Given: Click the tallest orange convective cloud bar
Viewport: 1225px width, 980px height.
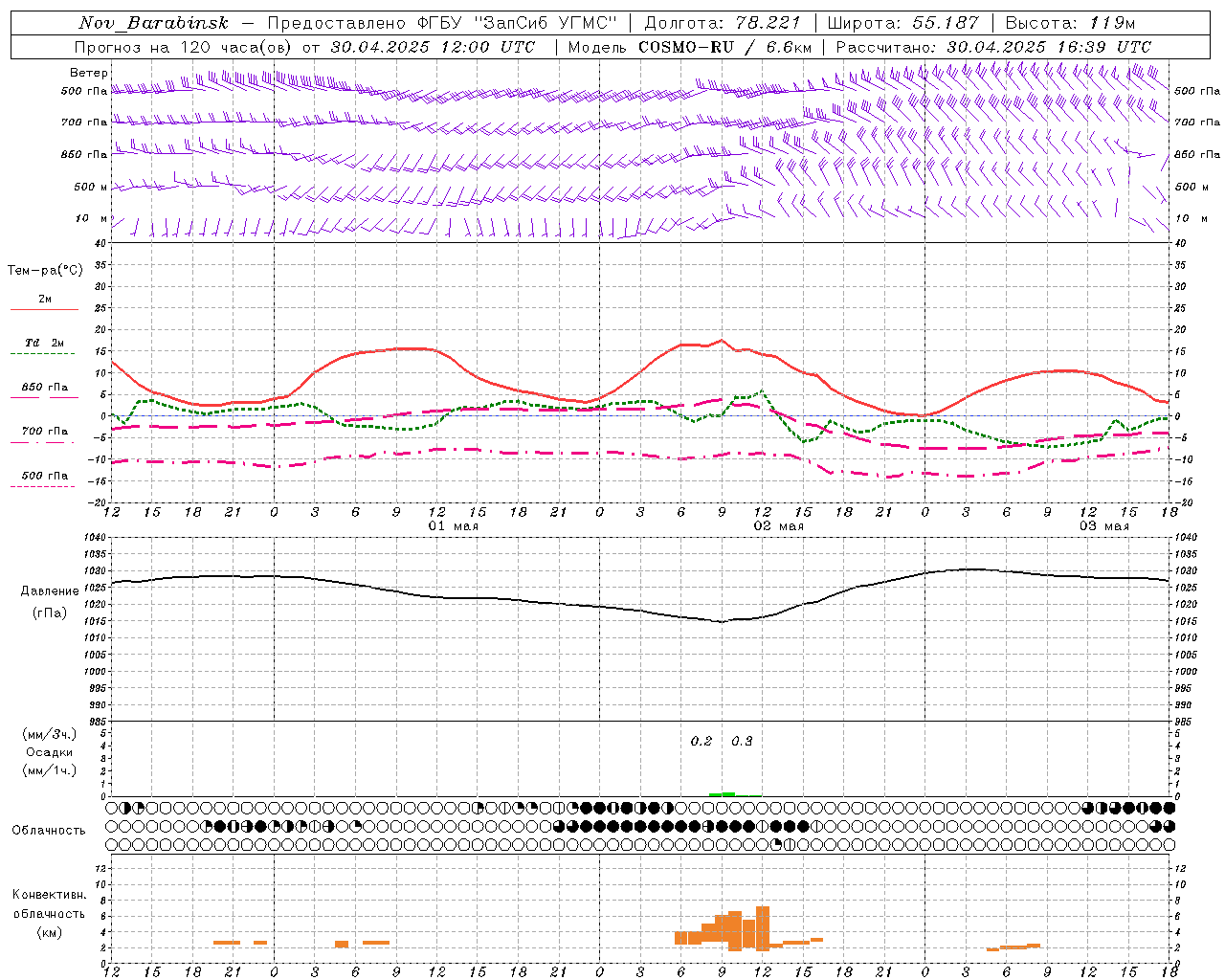Looking at the screenshot, I should [x=763, y=928].
